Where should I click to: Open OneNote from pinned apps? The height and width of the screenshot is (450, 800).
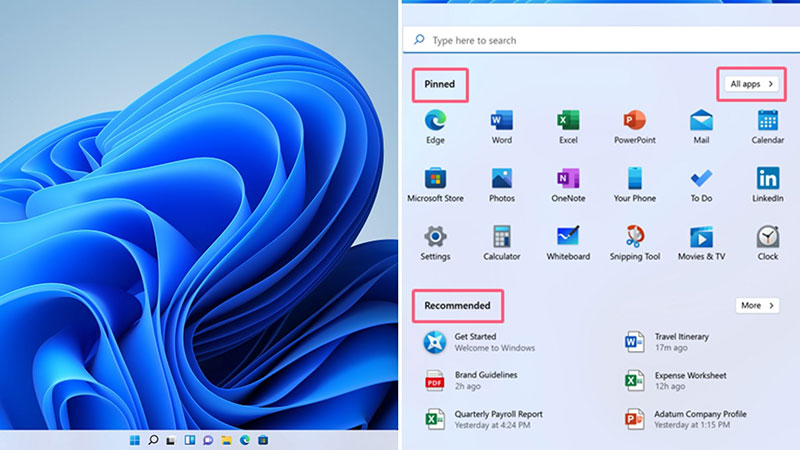pos(568,185)
